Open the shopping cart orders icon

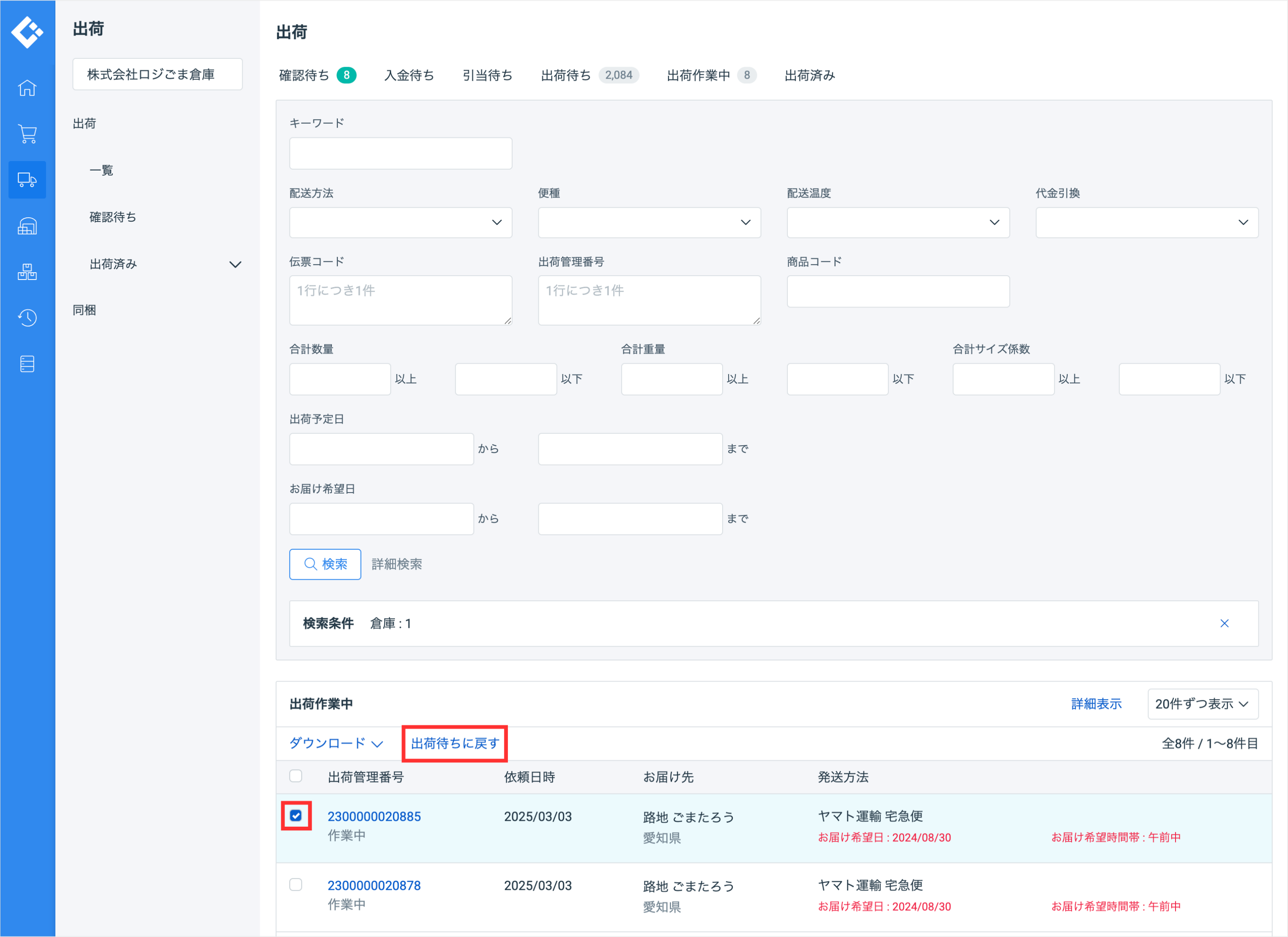[x=27, y=134]
